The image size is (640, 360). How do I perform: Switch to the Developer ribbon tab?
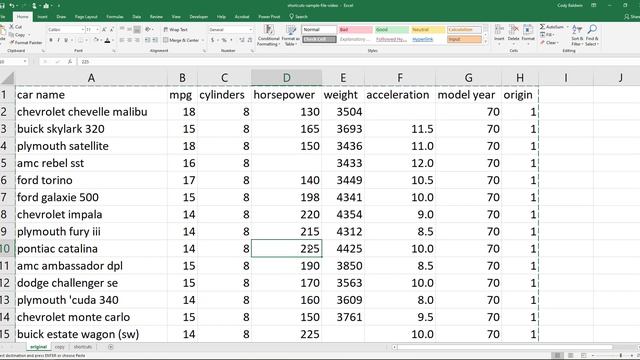[199, 17]
